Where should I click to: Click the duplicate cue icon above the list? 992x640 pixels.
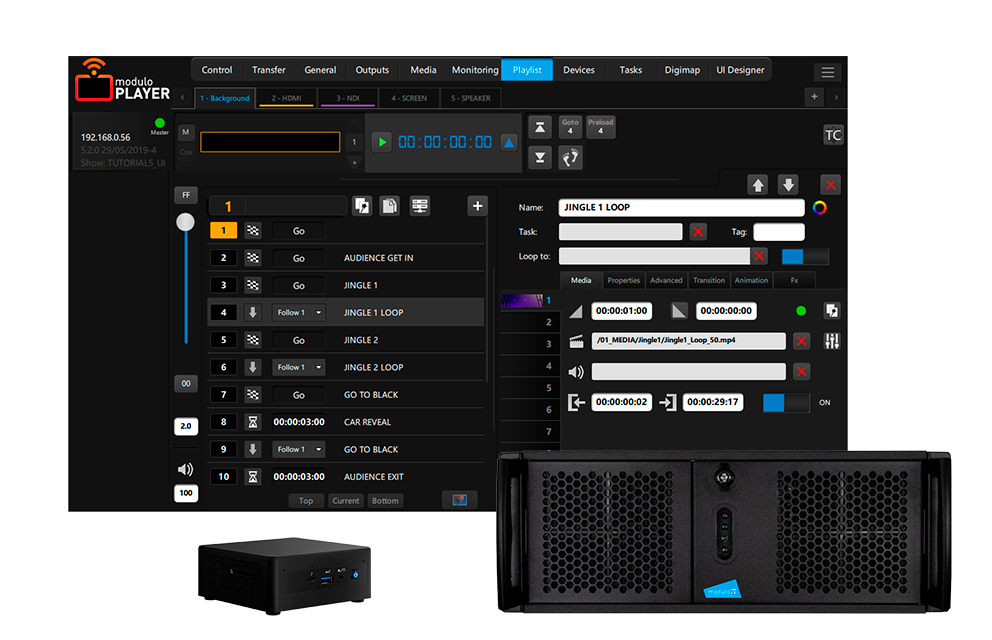362,206
